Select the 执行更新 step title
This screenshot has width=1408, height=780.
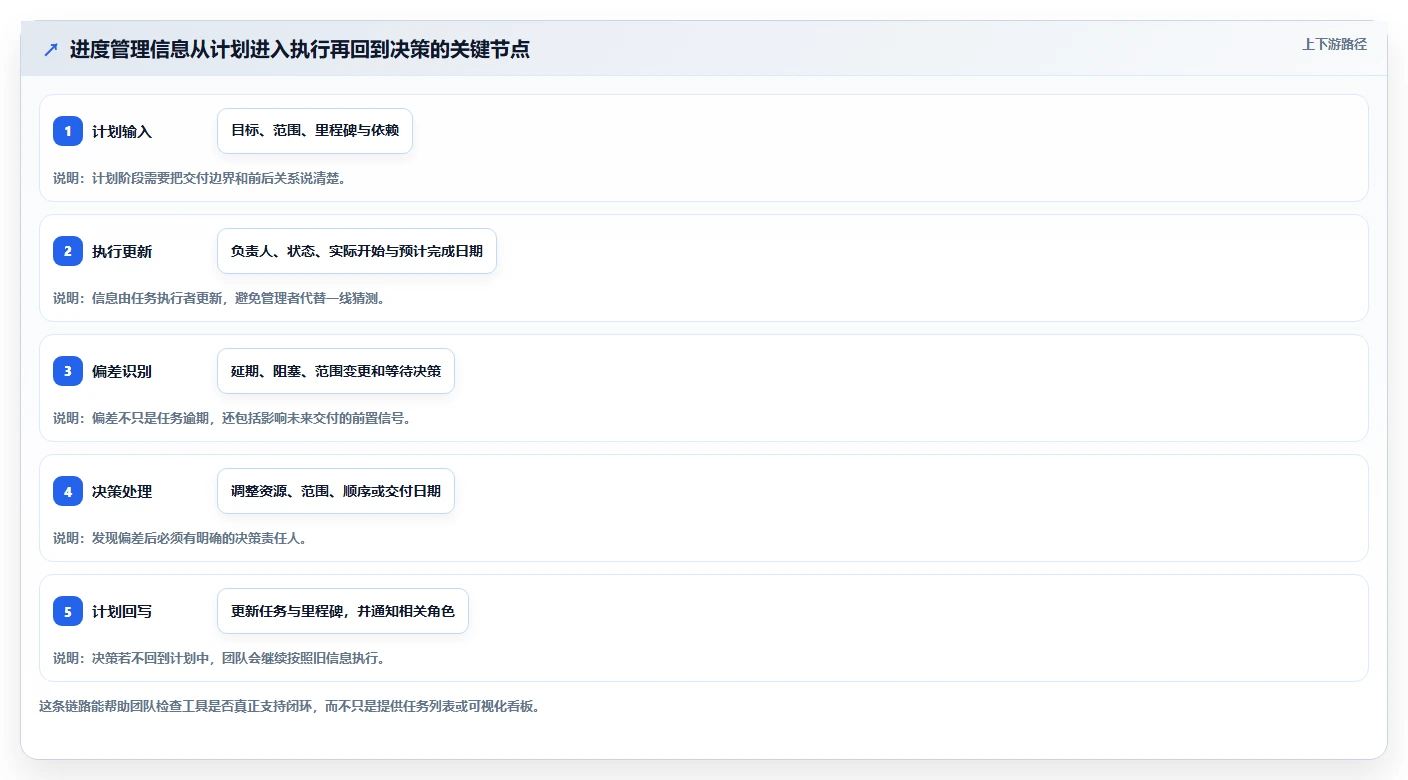tap(122, 251)
